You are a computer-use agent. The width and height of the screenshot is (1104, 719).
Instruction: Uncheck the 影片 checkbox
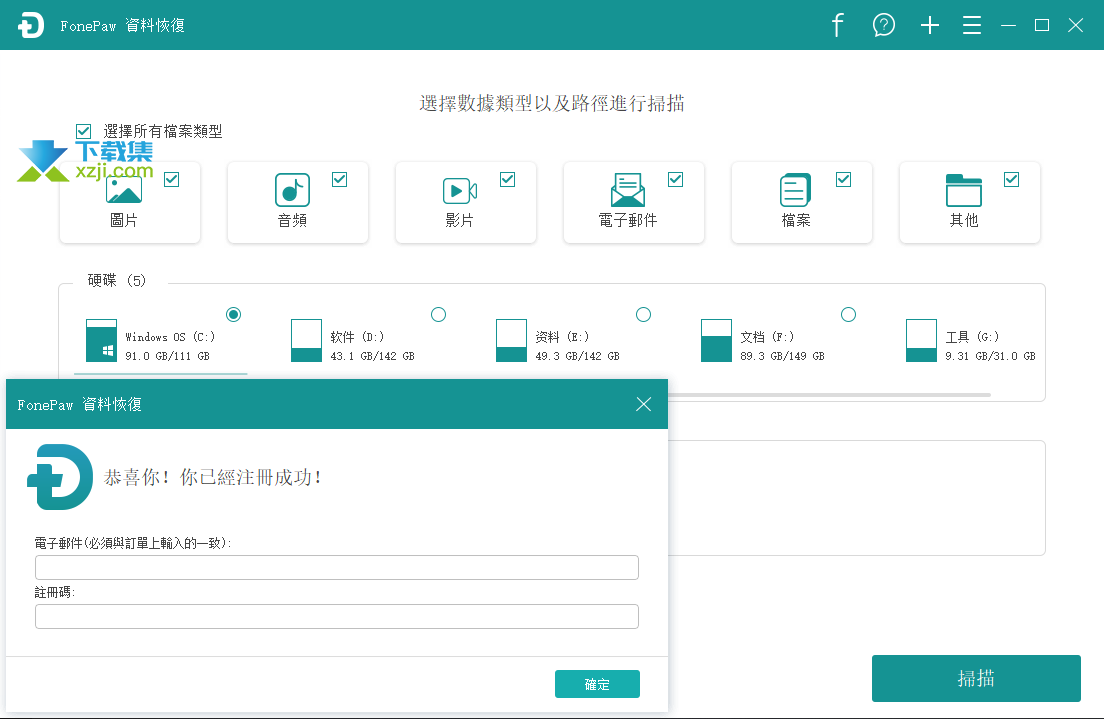(508, 180)
